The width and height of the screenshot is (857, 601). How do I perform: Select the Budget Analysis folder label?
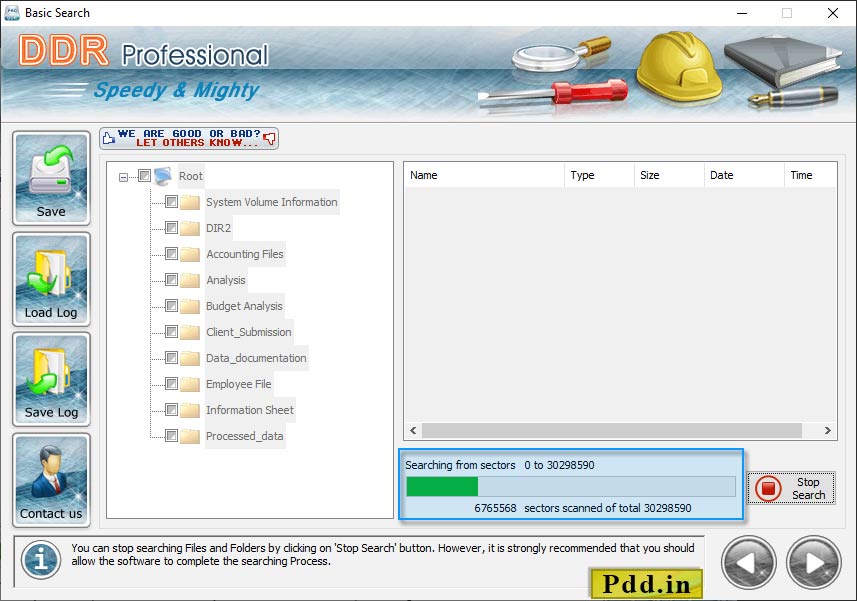pyautogui.click(x=244, y=306)
